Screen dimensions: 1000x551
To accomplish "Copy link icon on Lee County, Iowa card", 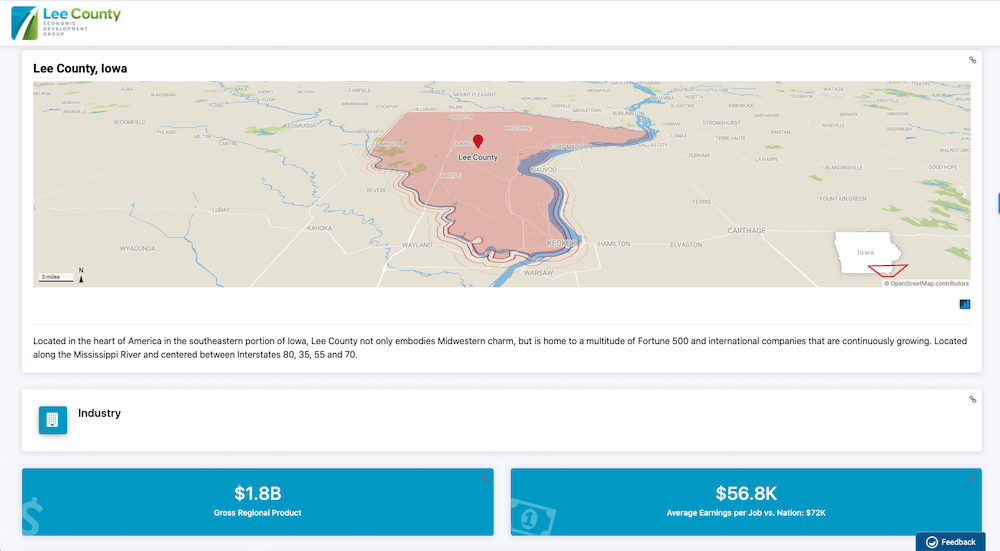I will click(x=973, y=60).
